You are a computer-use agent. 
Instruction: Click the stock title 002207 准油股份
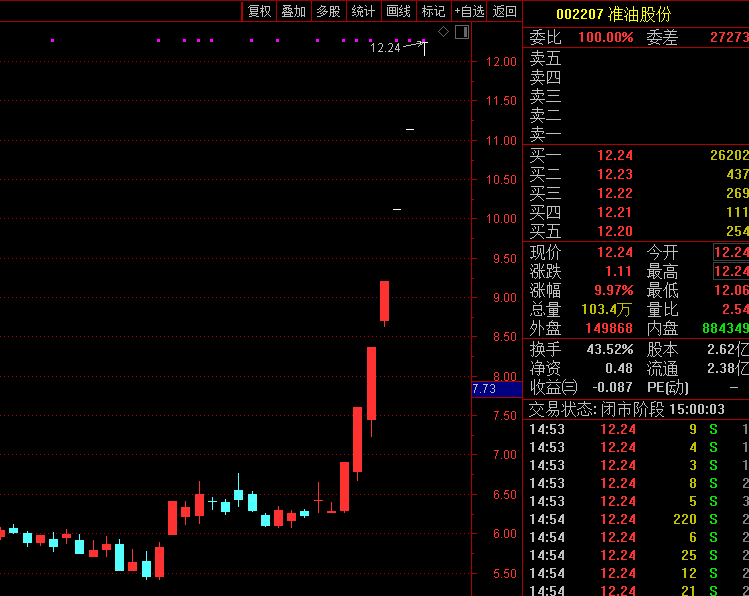coord(613,14)
